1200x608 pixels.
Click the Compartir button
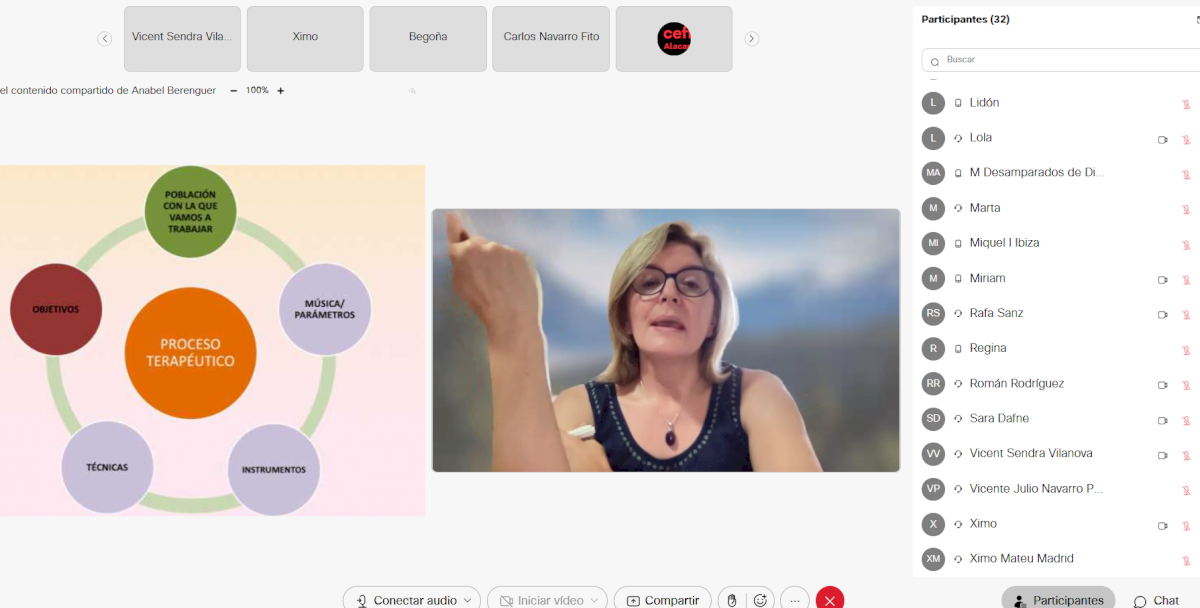[x=662, y=600]
